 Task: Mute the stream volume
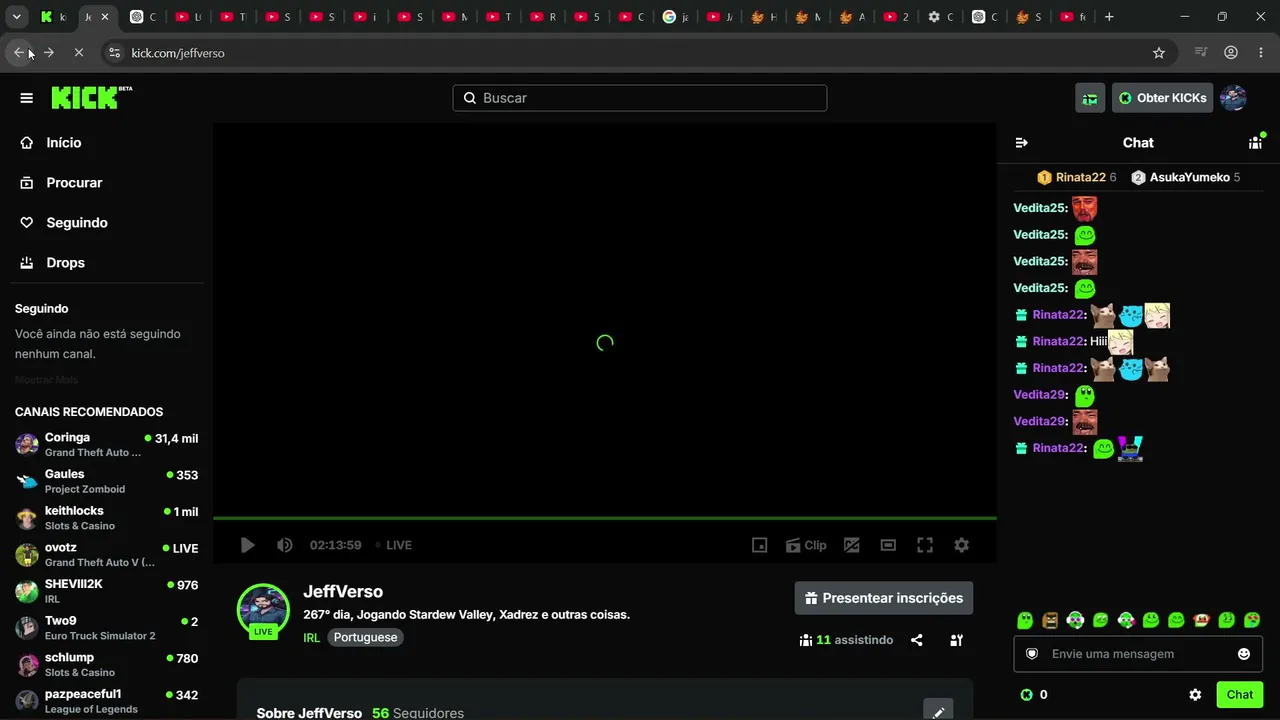[285, 545]
